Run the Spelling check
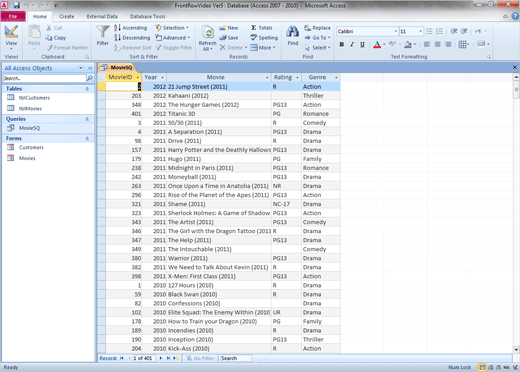 coord(264,38)
